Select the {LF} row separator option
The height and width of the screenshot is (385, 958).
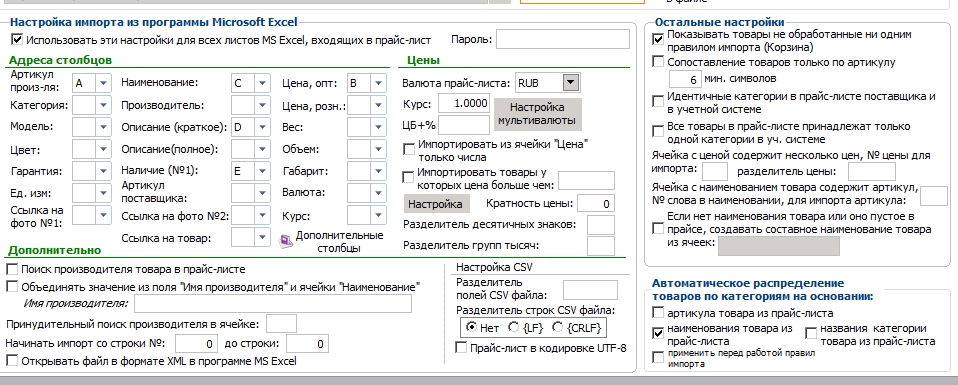(514, 328)
